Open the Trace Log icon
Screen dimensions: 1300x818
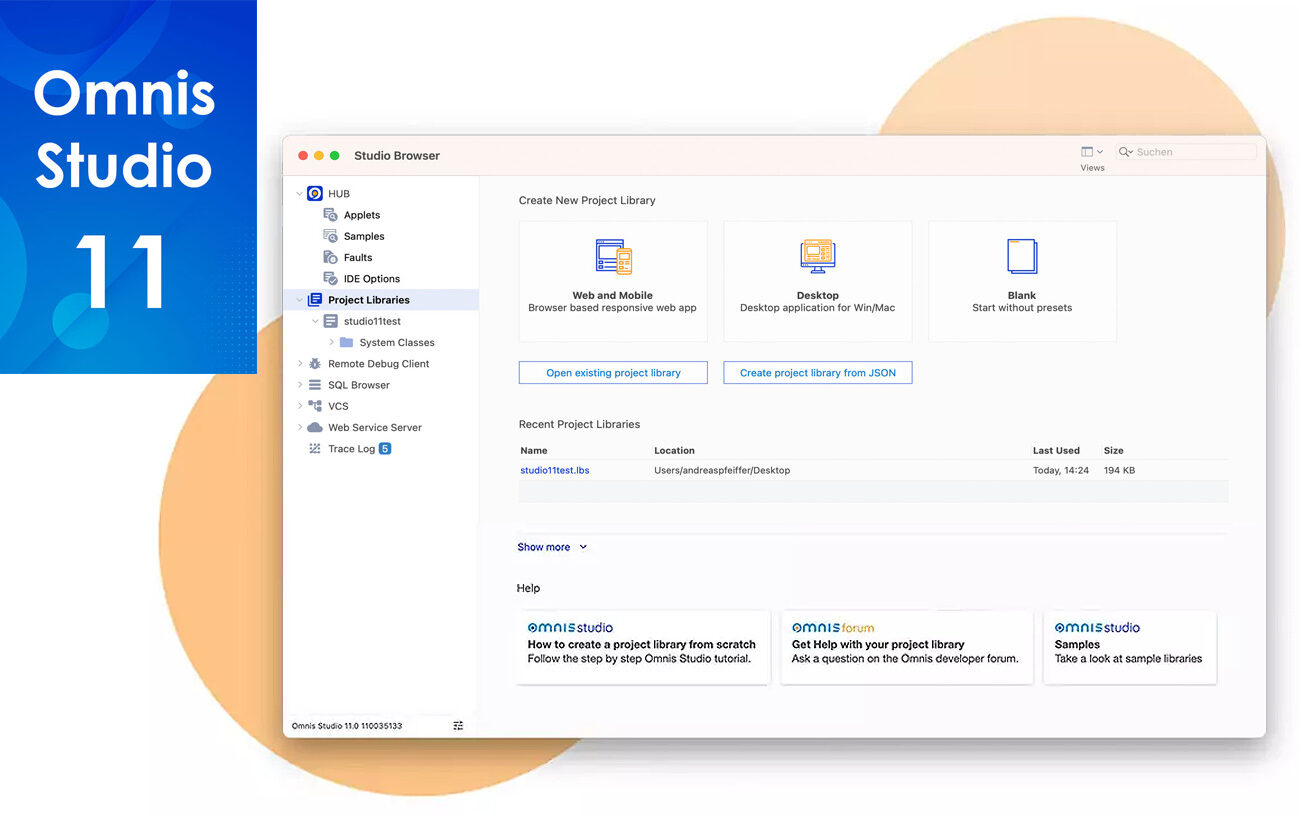315,449
